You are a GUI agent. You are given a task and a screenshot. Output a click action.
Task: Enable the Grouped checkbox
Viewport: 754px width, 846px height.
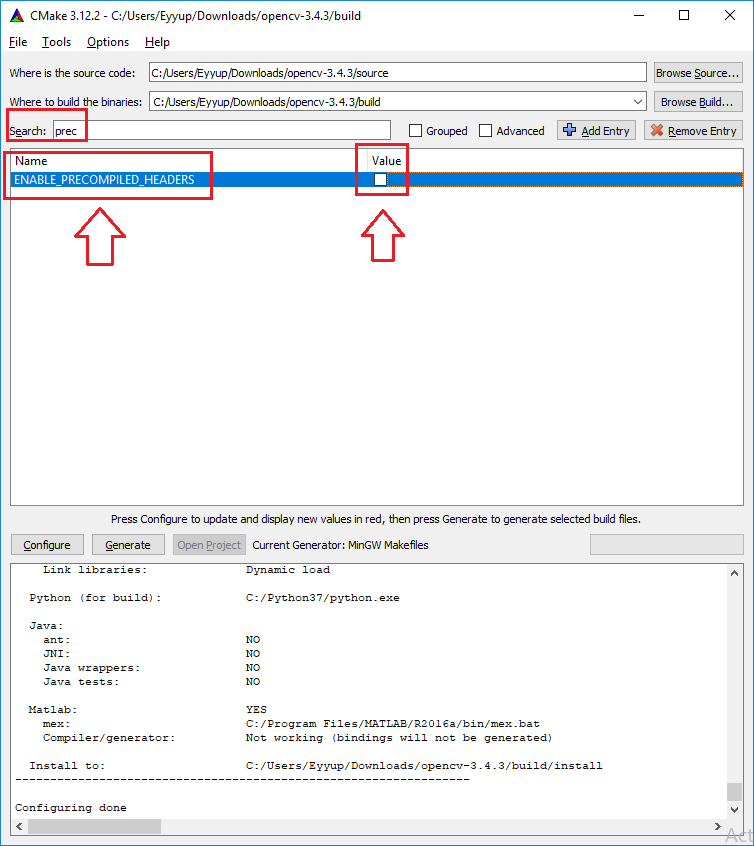point(415,131)
